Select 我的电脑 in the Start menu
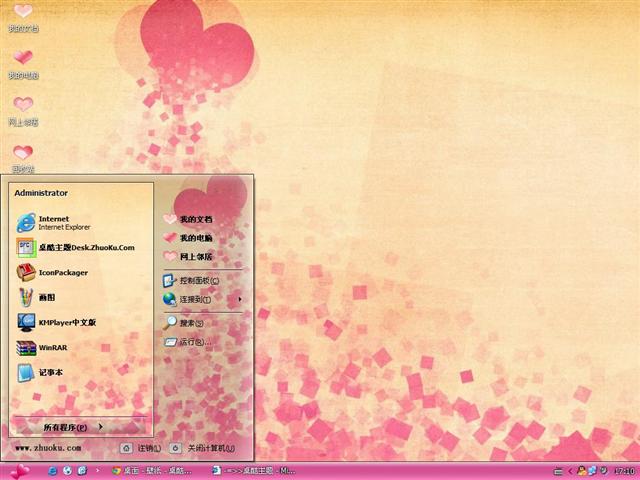This screenshot has width=640, height=480. [x=195, y=238]
